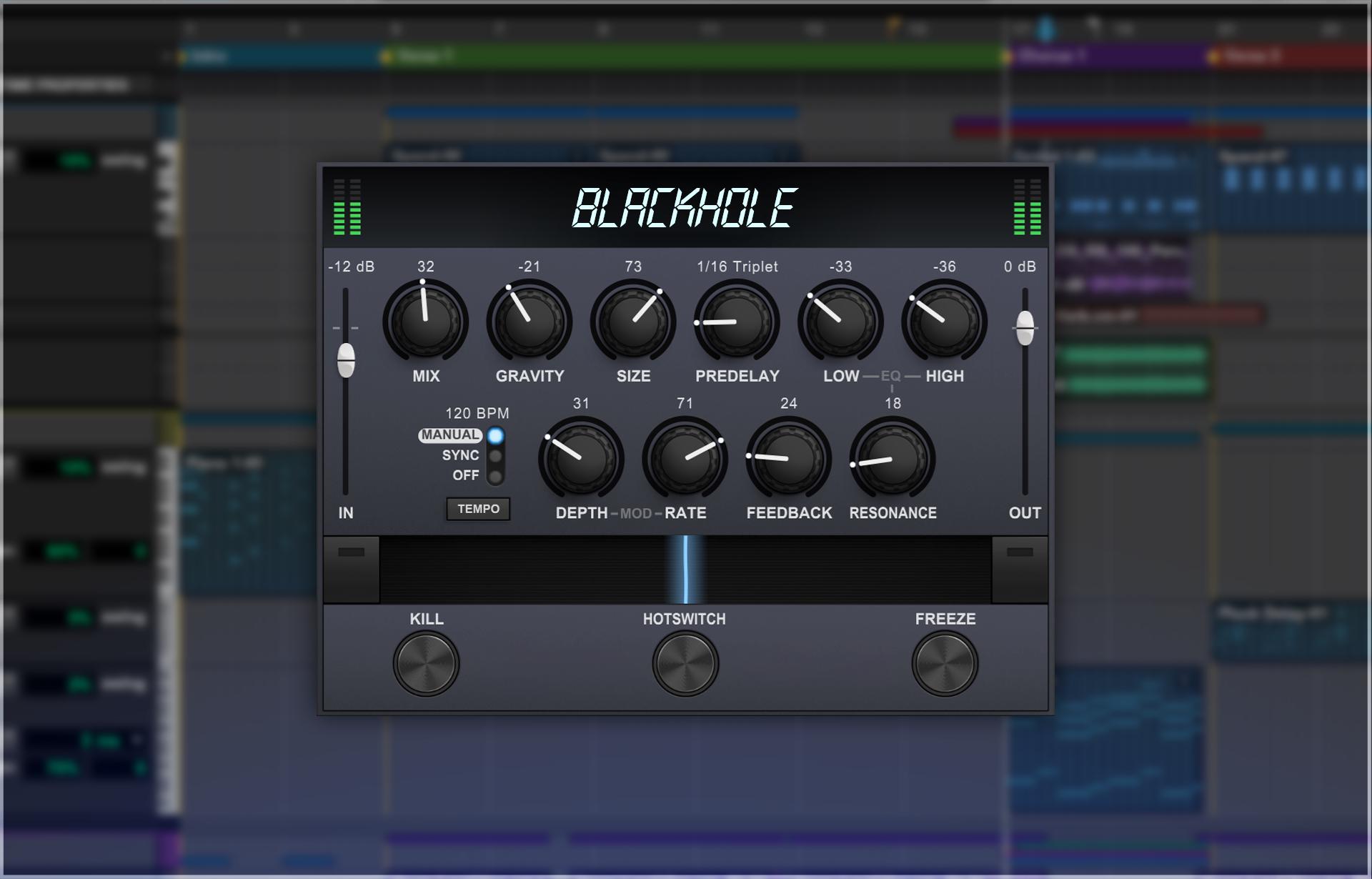
Task: Click the 120 BPM tempo value
Action: [477, 413]
